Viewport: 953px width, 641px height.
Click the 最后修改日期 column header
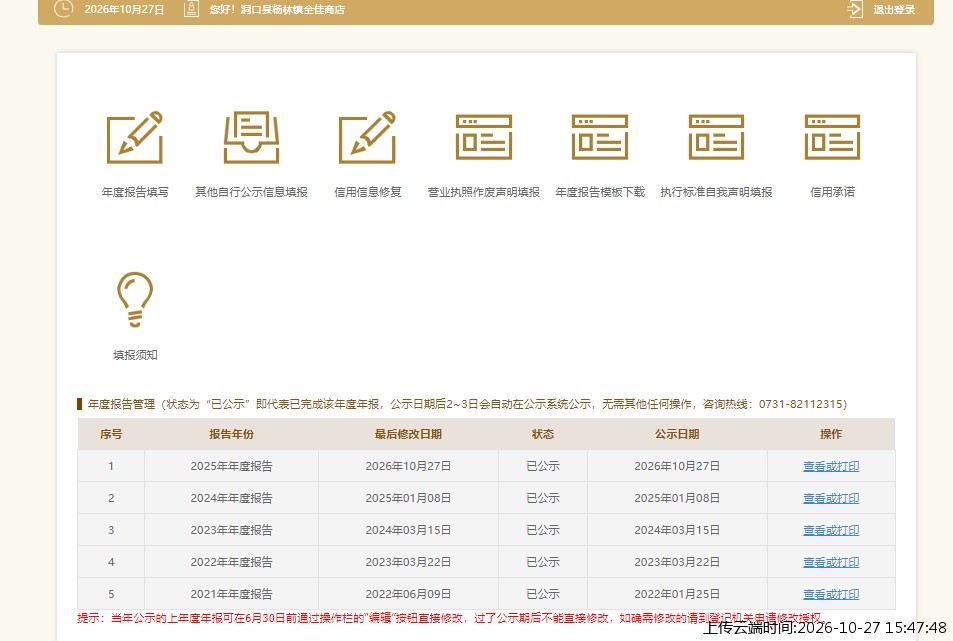pyautogui.click(x=408, y=434)
